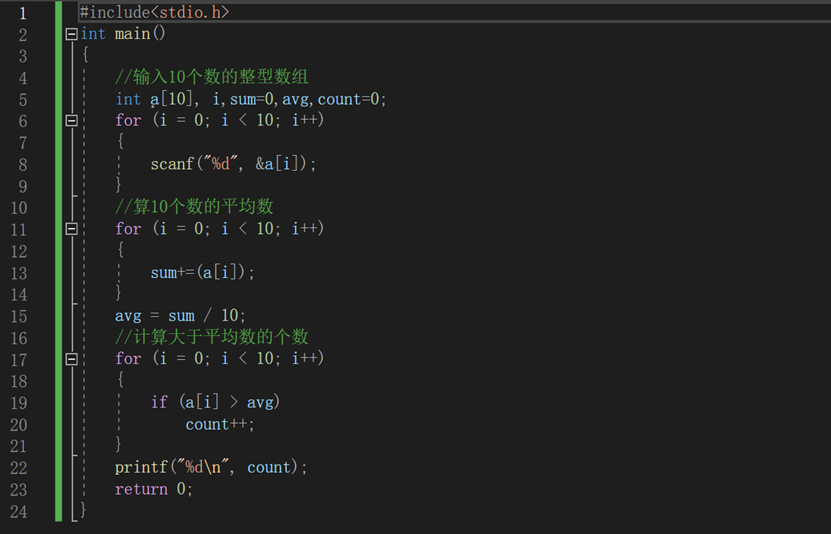831x534 pixels.
Task: Click line number 1 in the gutter
Action: pos(22,13)
